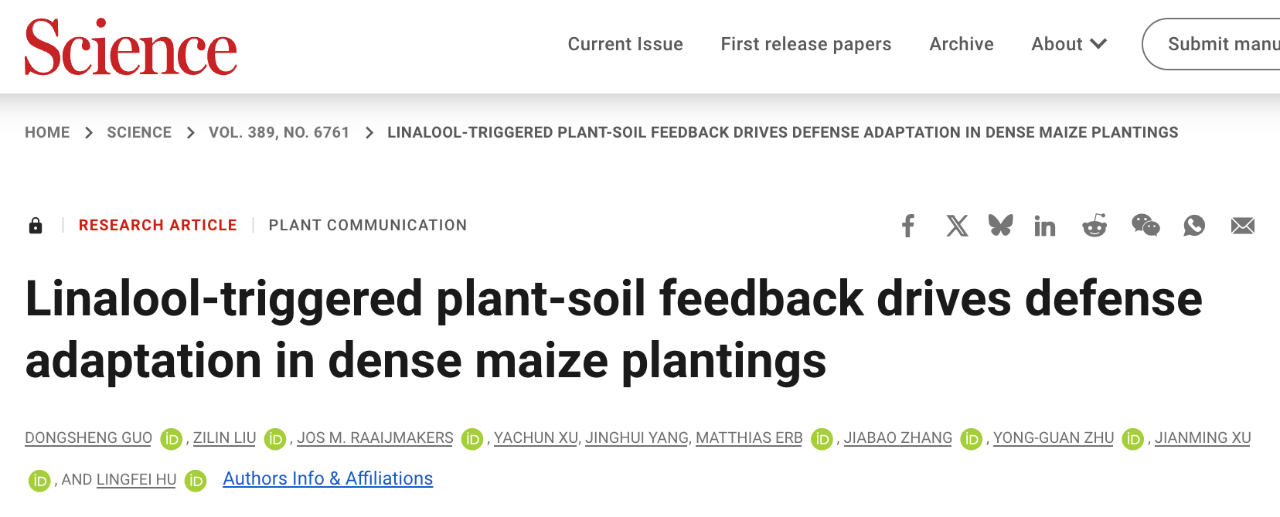Click the Submit manuscript button
Screen dimensions: 1280x517
coord(1212,44)
